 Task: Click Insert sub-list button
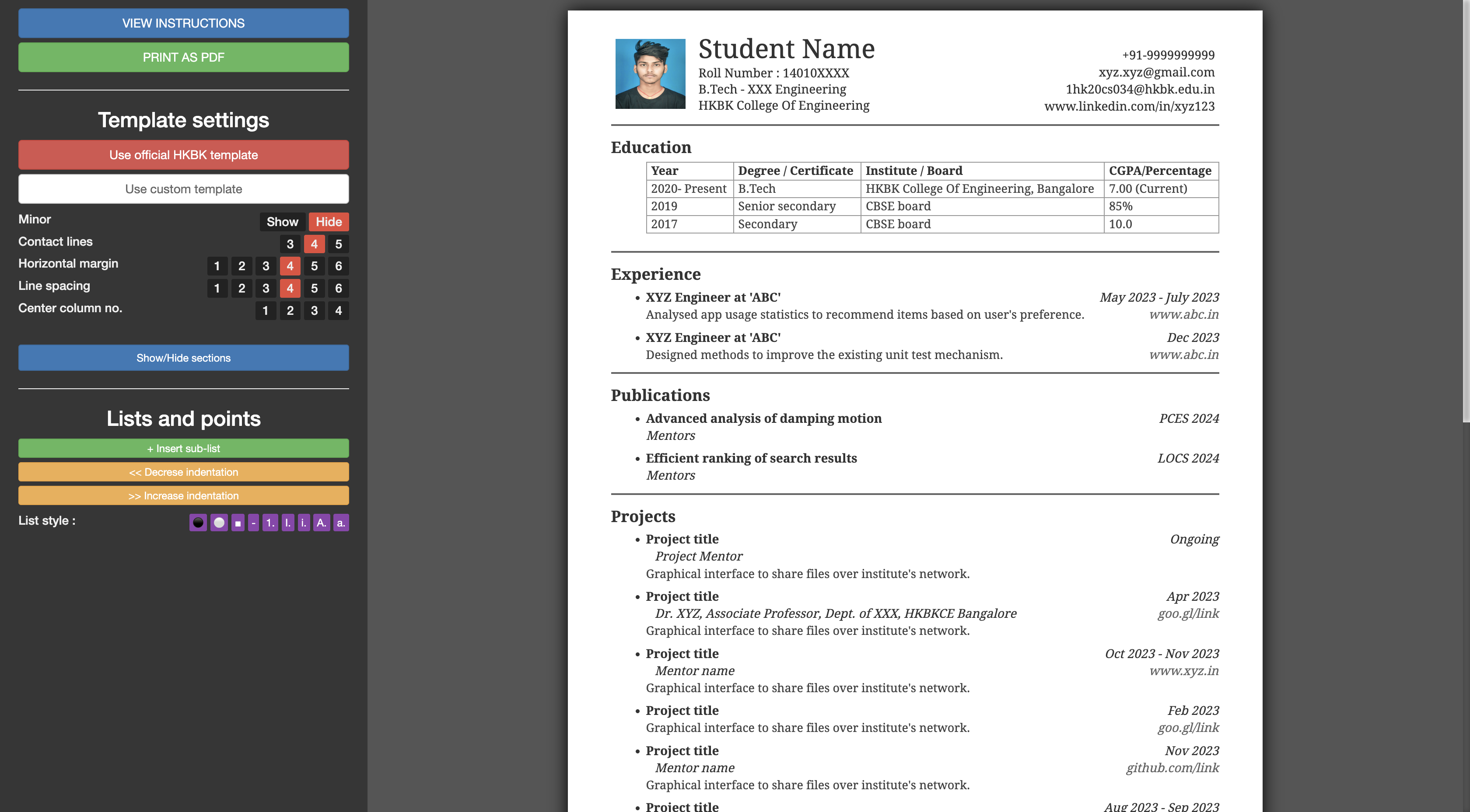[x=183, y=449]
